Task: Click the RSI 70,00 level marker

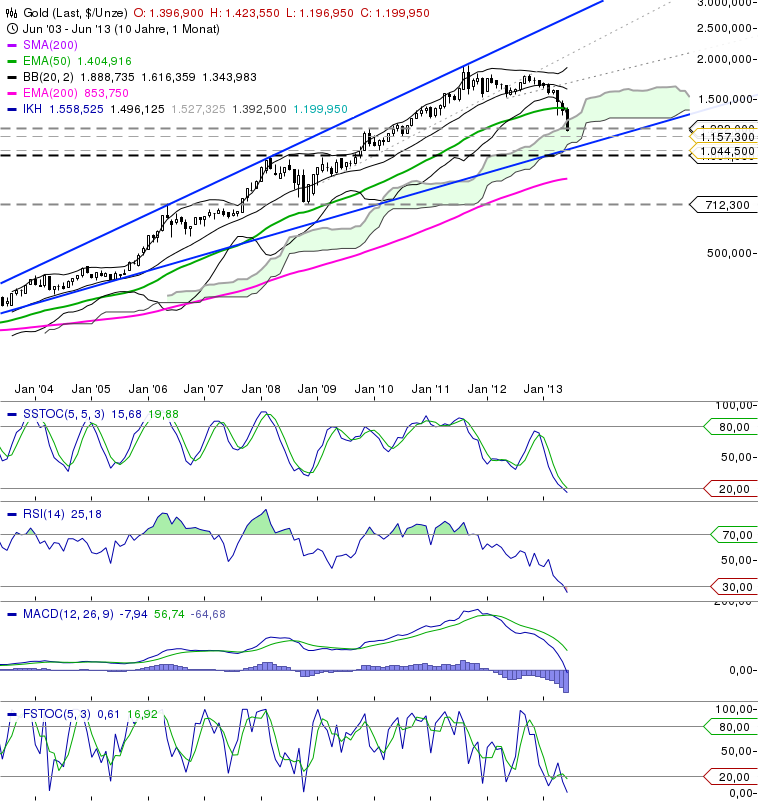Action: pos(734,535)
